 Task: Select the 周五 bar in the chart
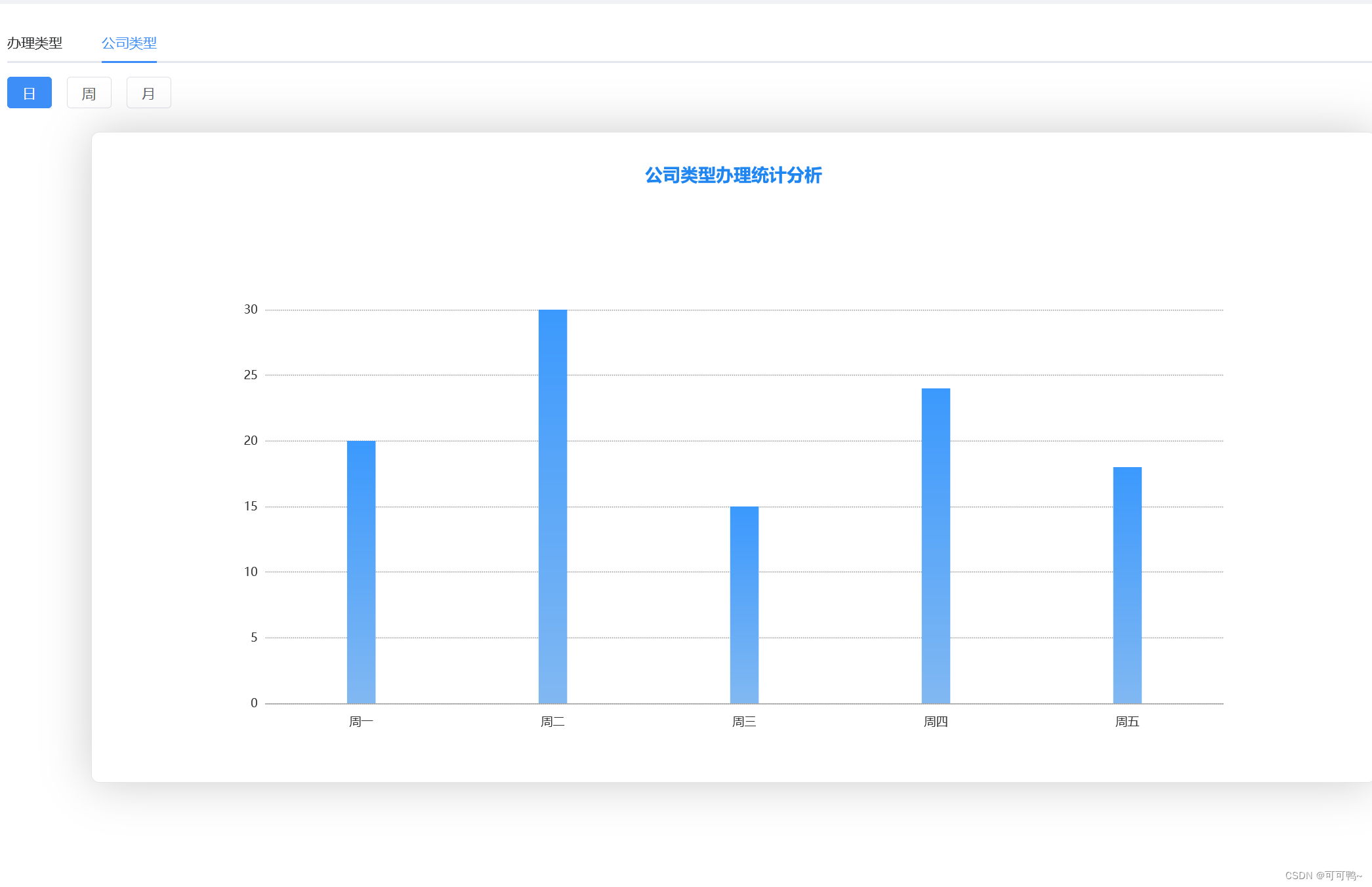[1127, 585]
